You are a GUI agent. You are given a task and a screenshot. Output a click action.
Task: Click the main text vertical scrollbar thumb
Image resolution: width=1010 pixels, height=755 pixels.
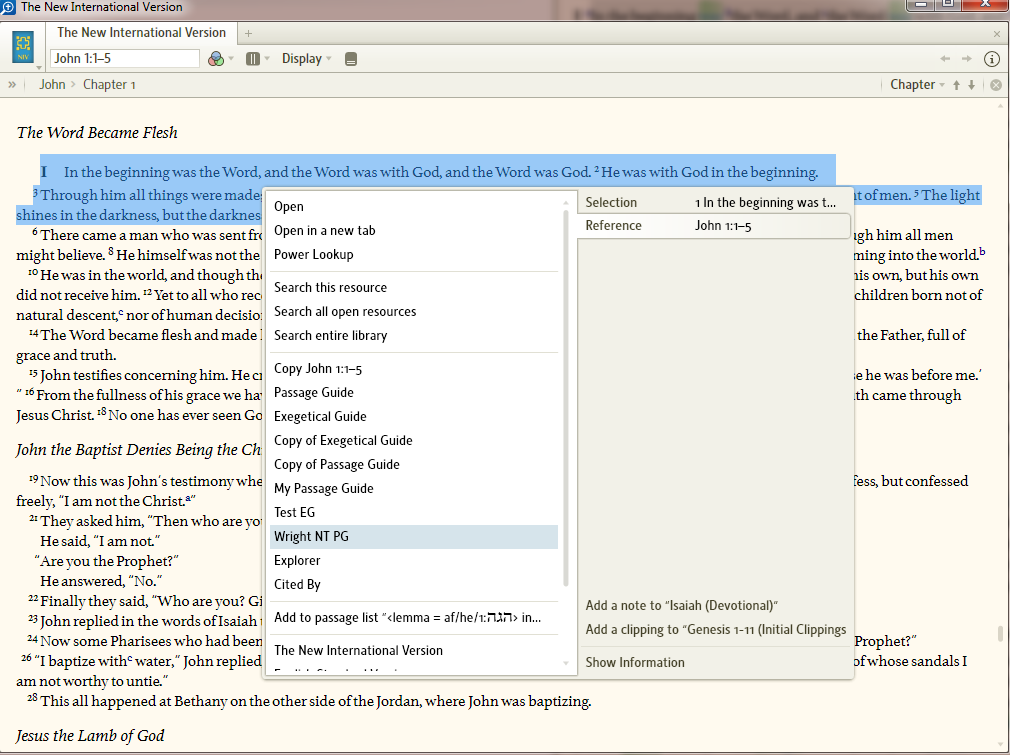(1000, 633)
